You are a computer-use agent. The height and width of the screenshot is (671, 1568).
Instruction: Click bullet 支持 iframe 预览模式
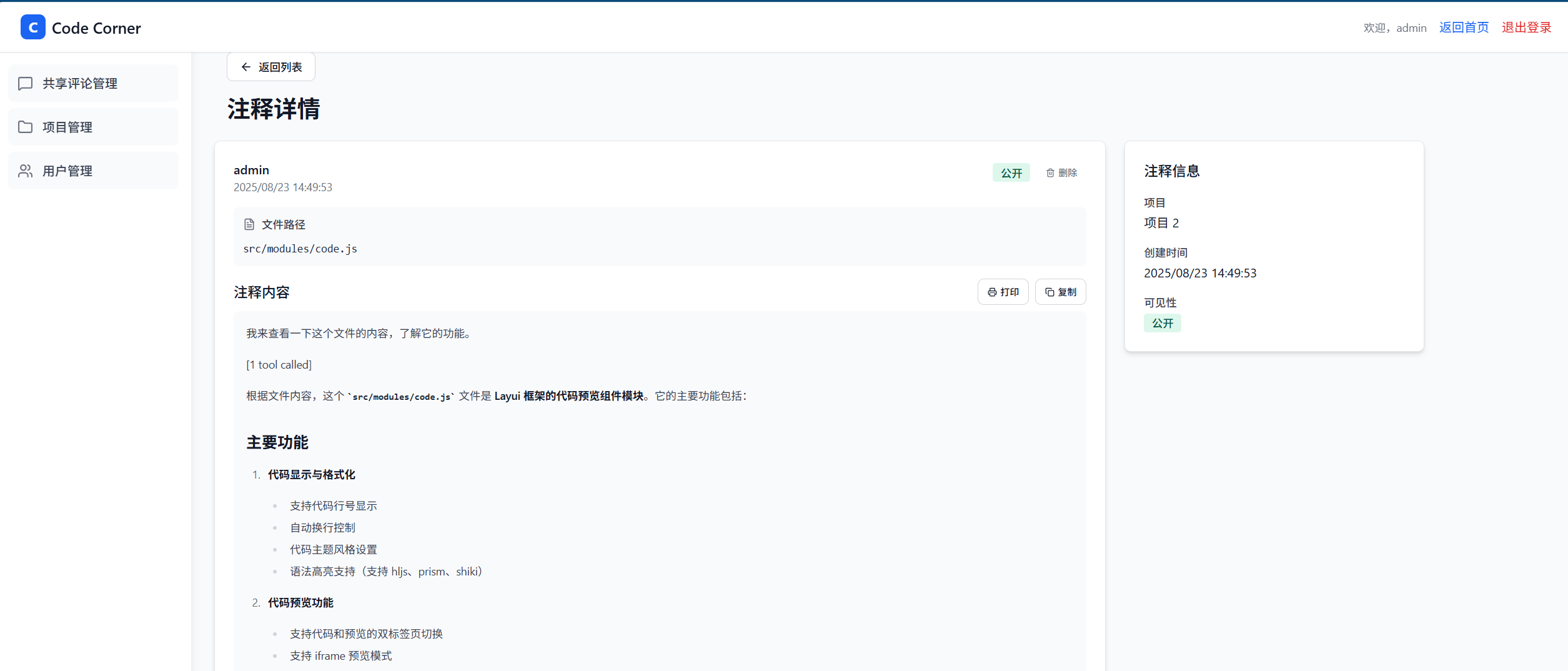tap(341, 656)
